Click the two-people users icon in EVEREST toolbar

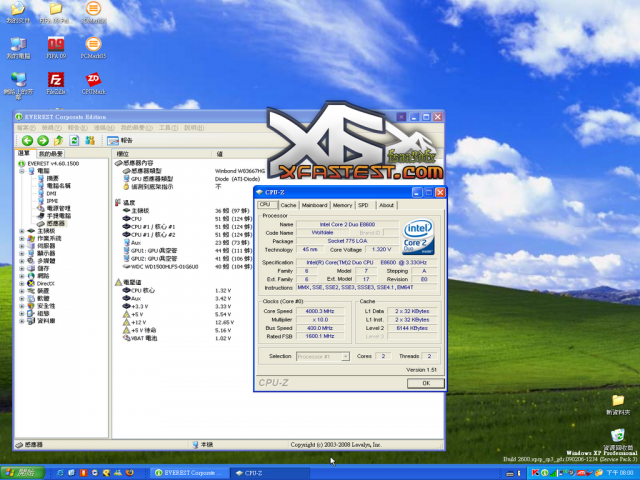(90, 140)
